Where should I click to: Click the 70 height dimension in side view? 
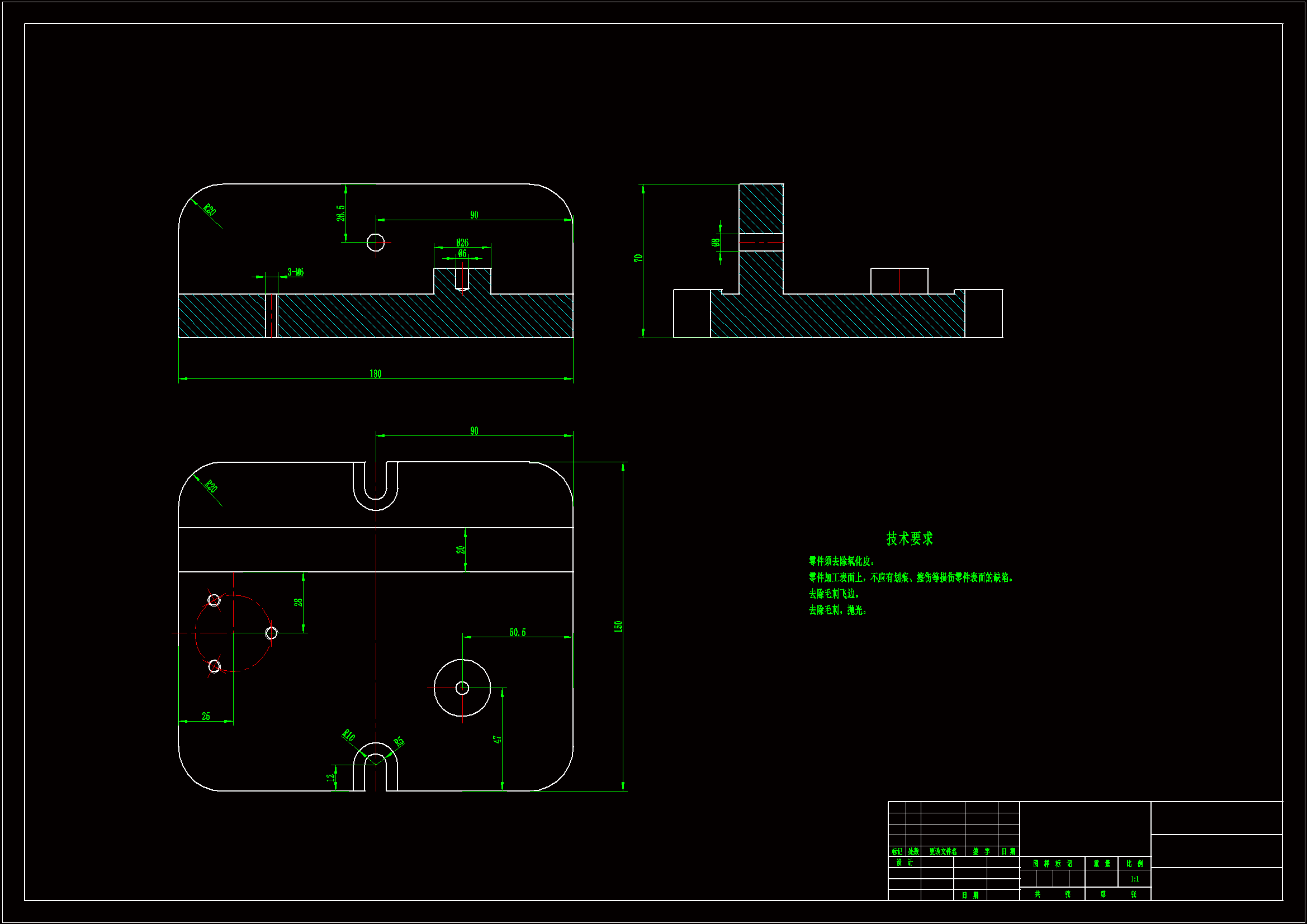(638, 258)
